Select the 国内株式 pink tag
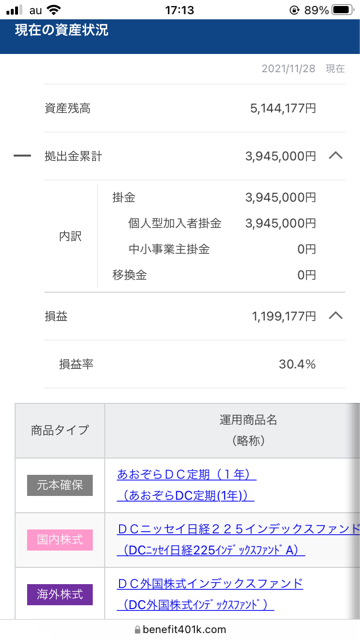This screenshot has width=360, height=640. (60, 540)
